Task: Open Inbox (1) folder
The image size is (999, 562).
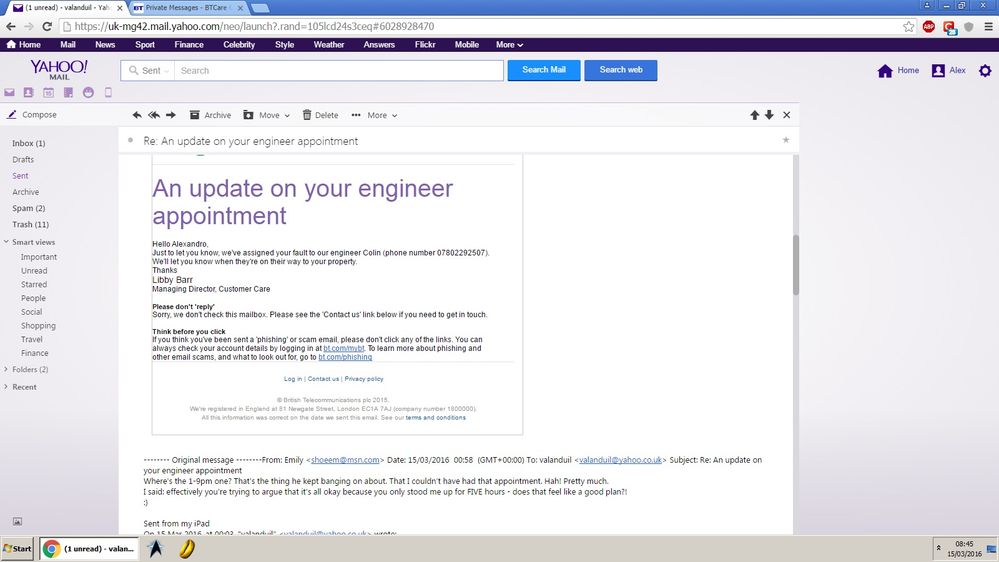Action: (x=29, y=143)
